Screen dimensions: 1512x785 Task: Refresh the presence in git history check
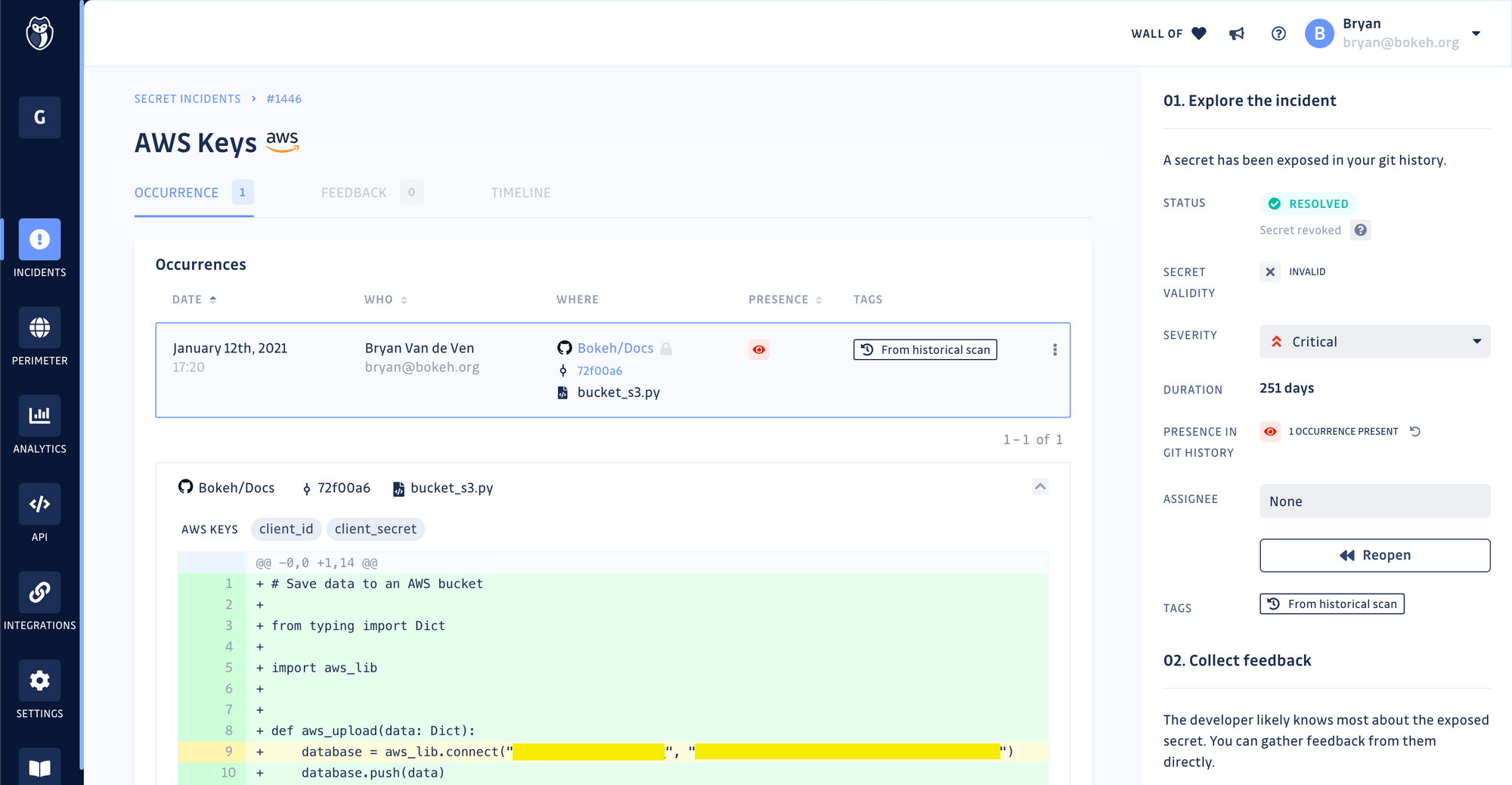pos(1415,431)
